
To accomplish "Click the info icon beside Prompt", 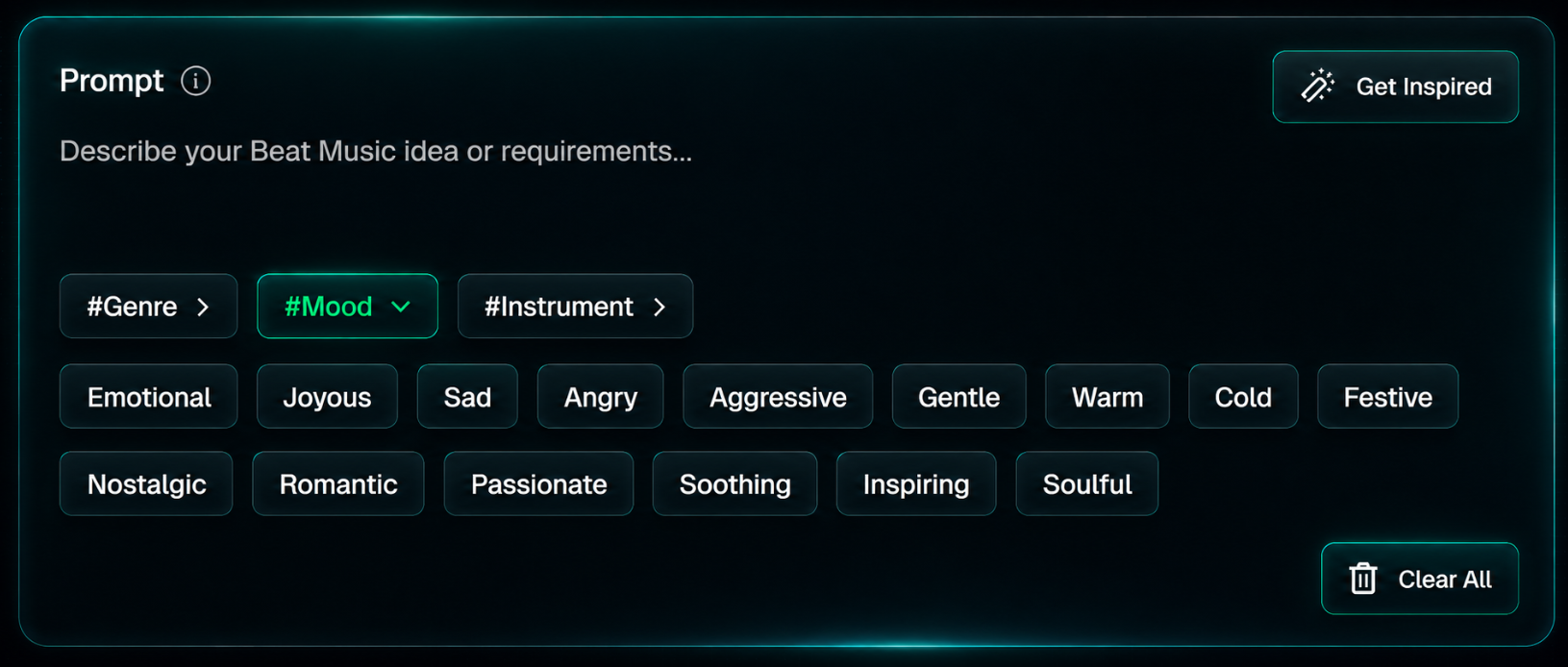I will tap(196, 81).
